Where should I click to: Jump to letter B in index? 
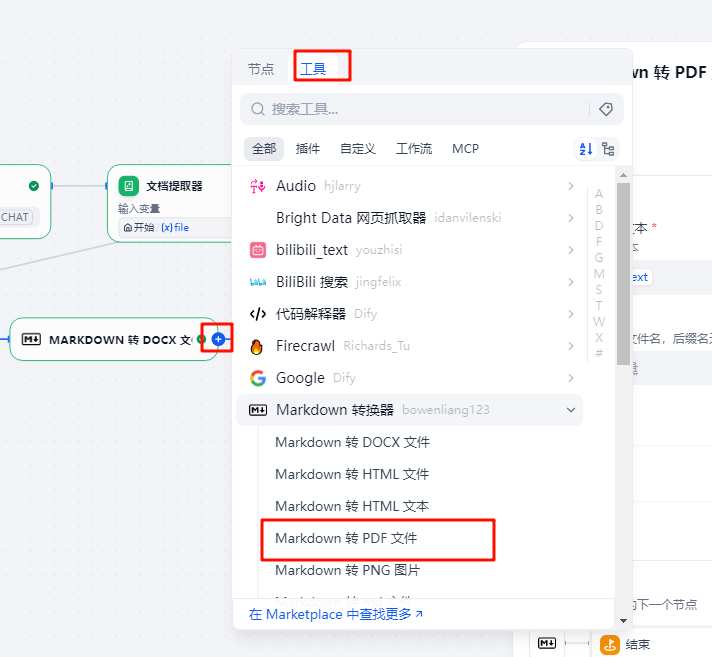point(599,210)
